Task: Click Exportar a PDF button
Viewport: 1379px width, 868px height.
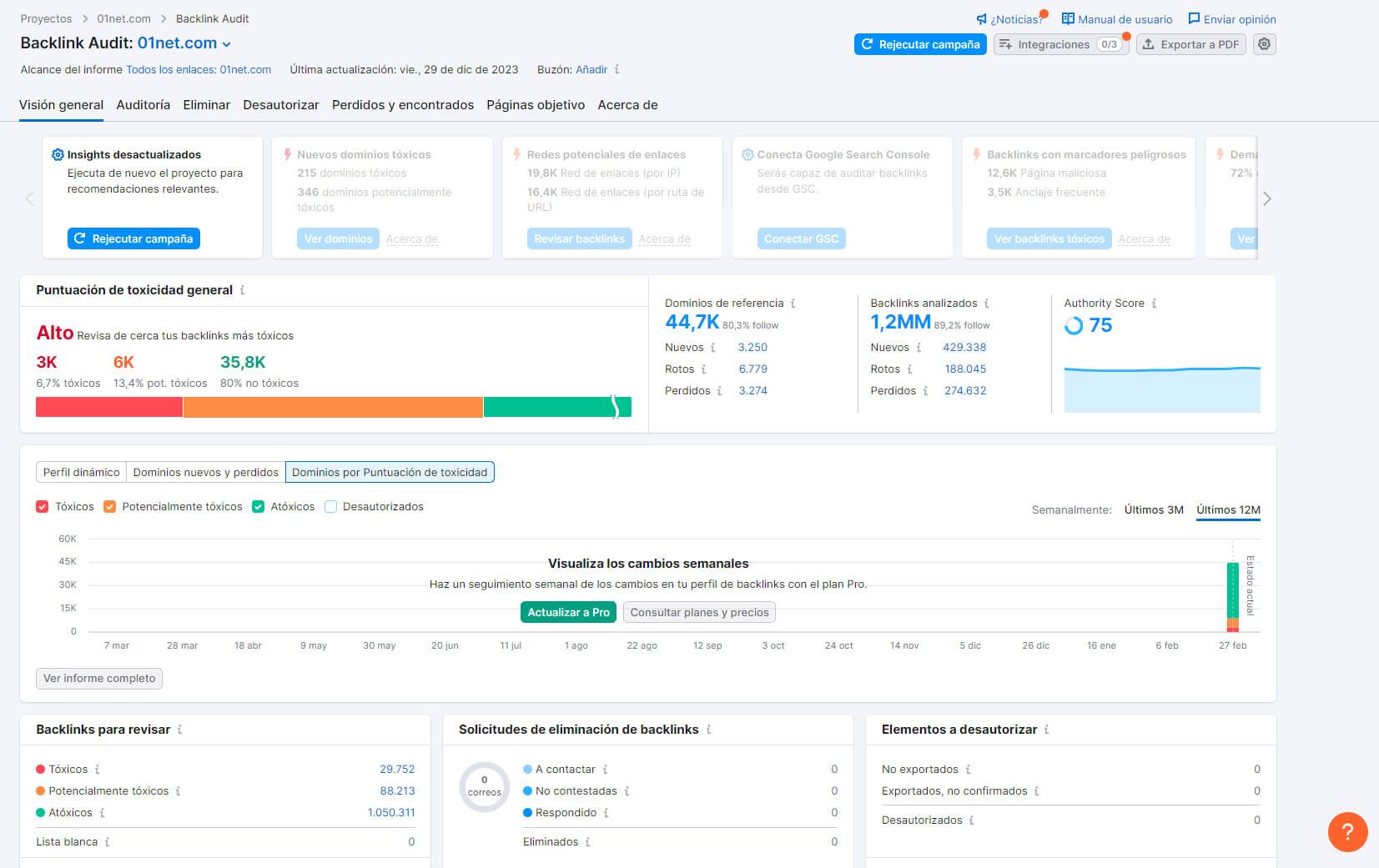Action: pos(1190,44)
